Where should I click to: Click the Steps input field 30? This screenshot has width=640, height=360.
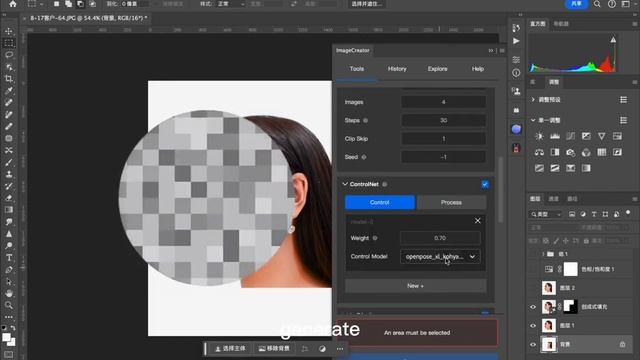pos(443,120)
